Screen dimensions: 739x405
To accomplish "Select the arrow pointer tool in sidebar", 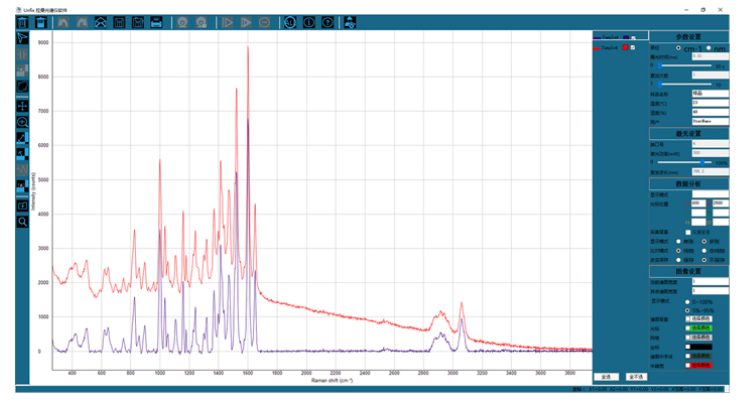I will (22, 37).
